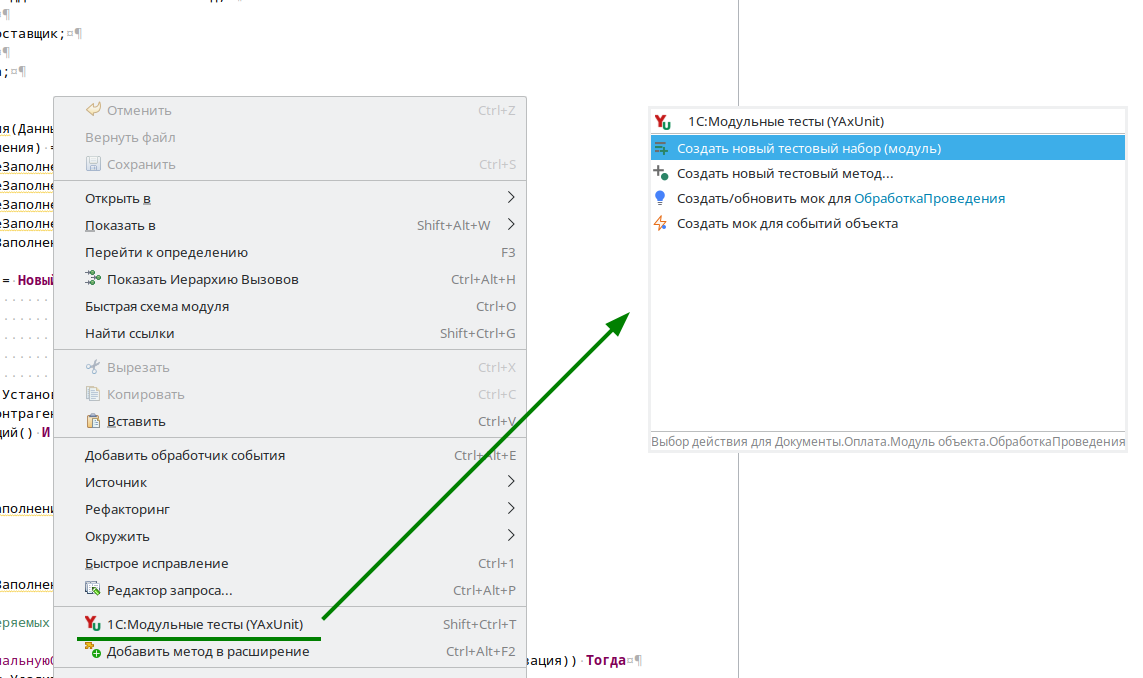Open the Рефакторинг menu entry
The width and height of the screenshot is (1143, 678).
tap(290, 509)
